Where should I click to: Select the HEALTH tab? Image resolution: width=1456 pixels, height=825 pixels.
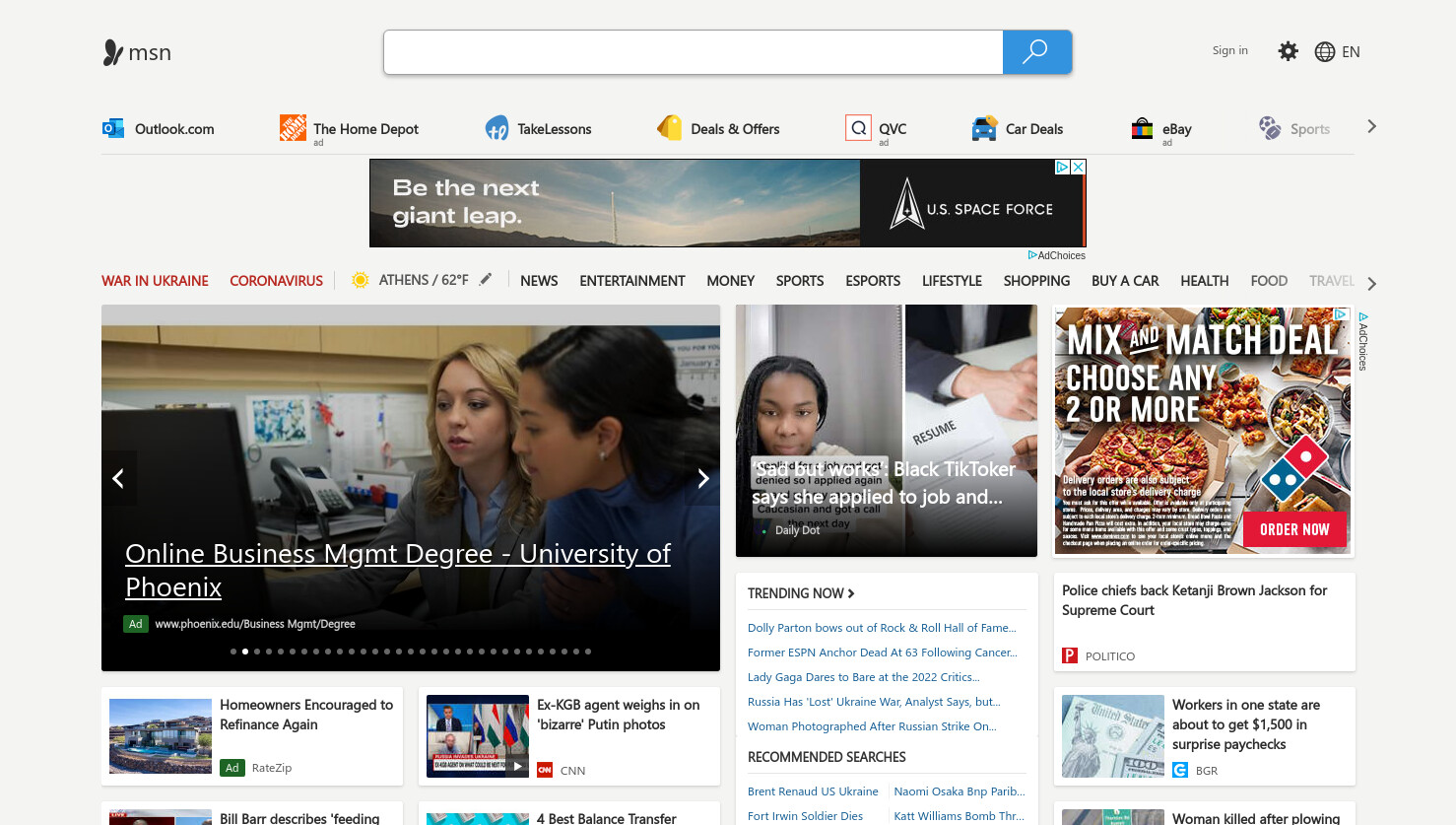click(x=1205, y=281)
